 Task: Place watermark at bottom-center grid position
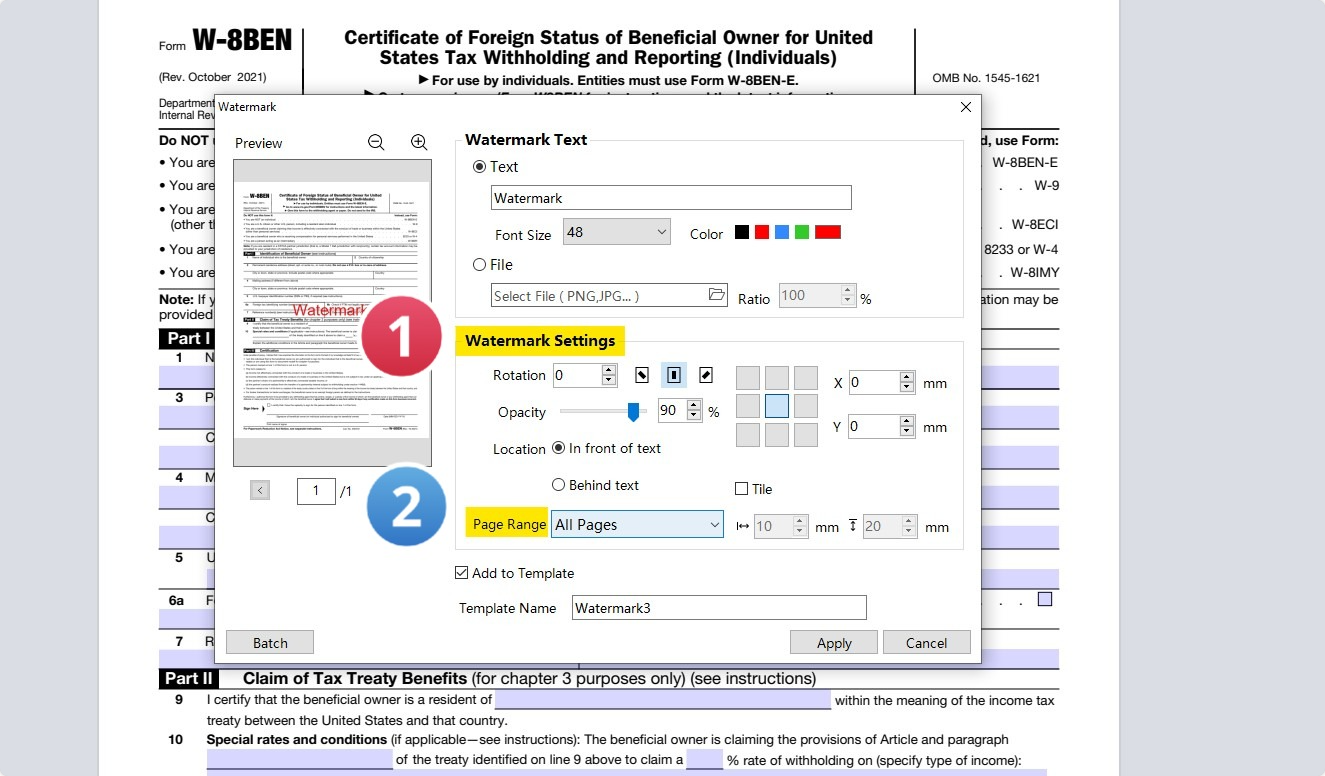click(x=777, y=435)
